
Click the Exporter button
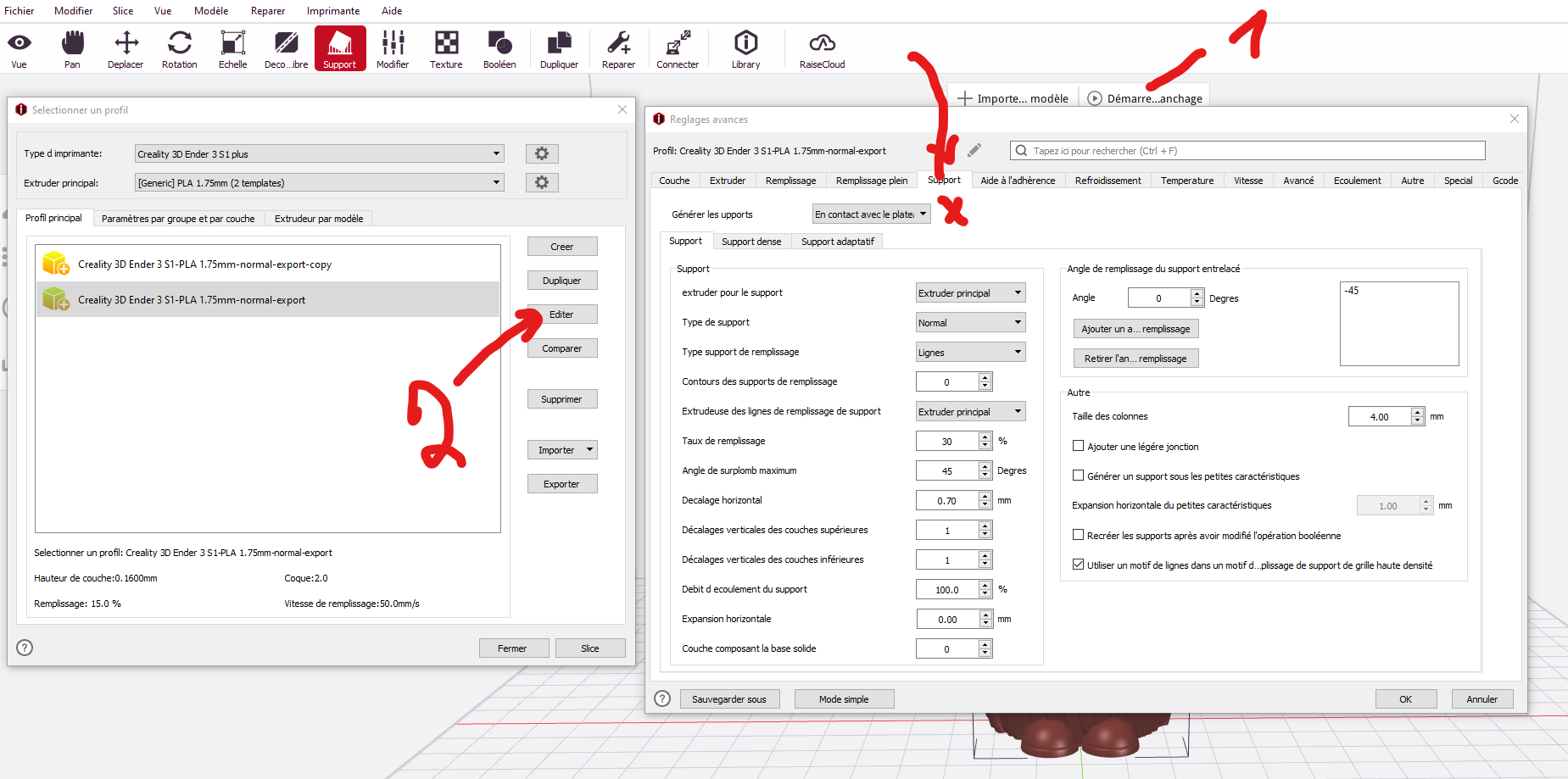pos(562,484)
